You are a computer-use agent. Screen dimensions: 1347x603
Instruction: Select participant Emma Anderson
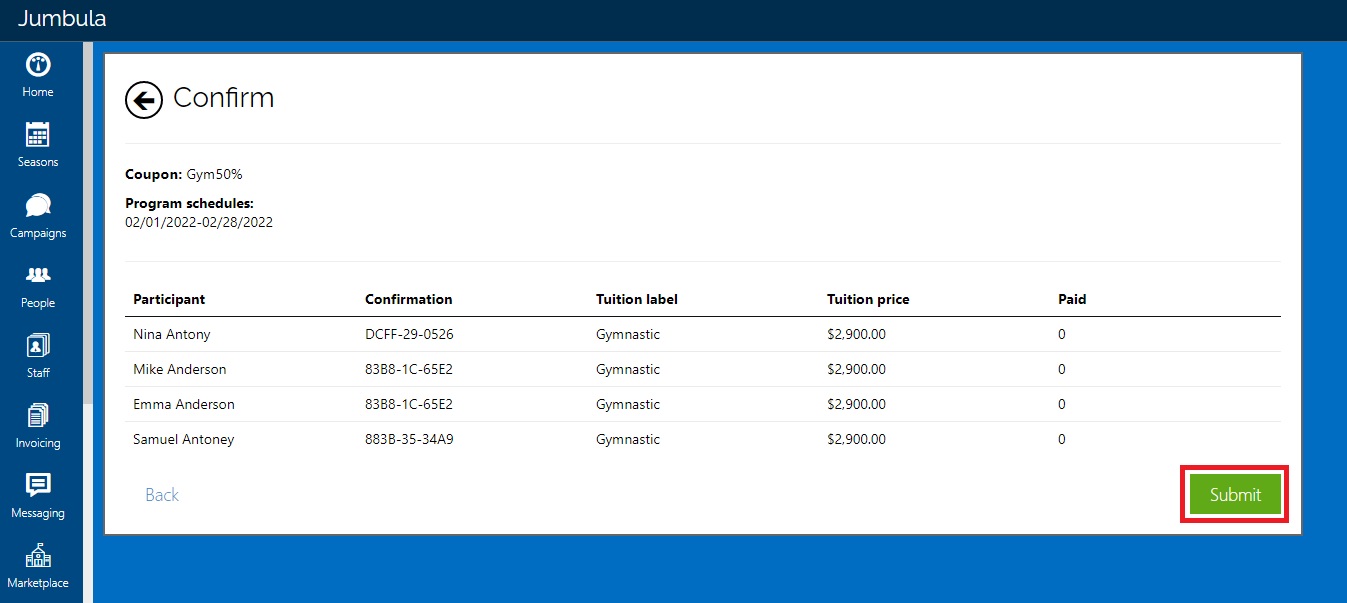coord(184,404)
